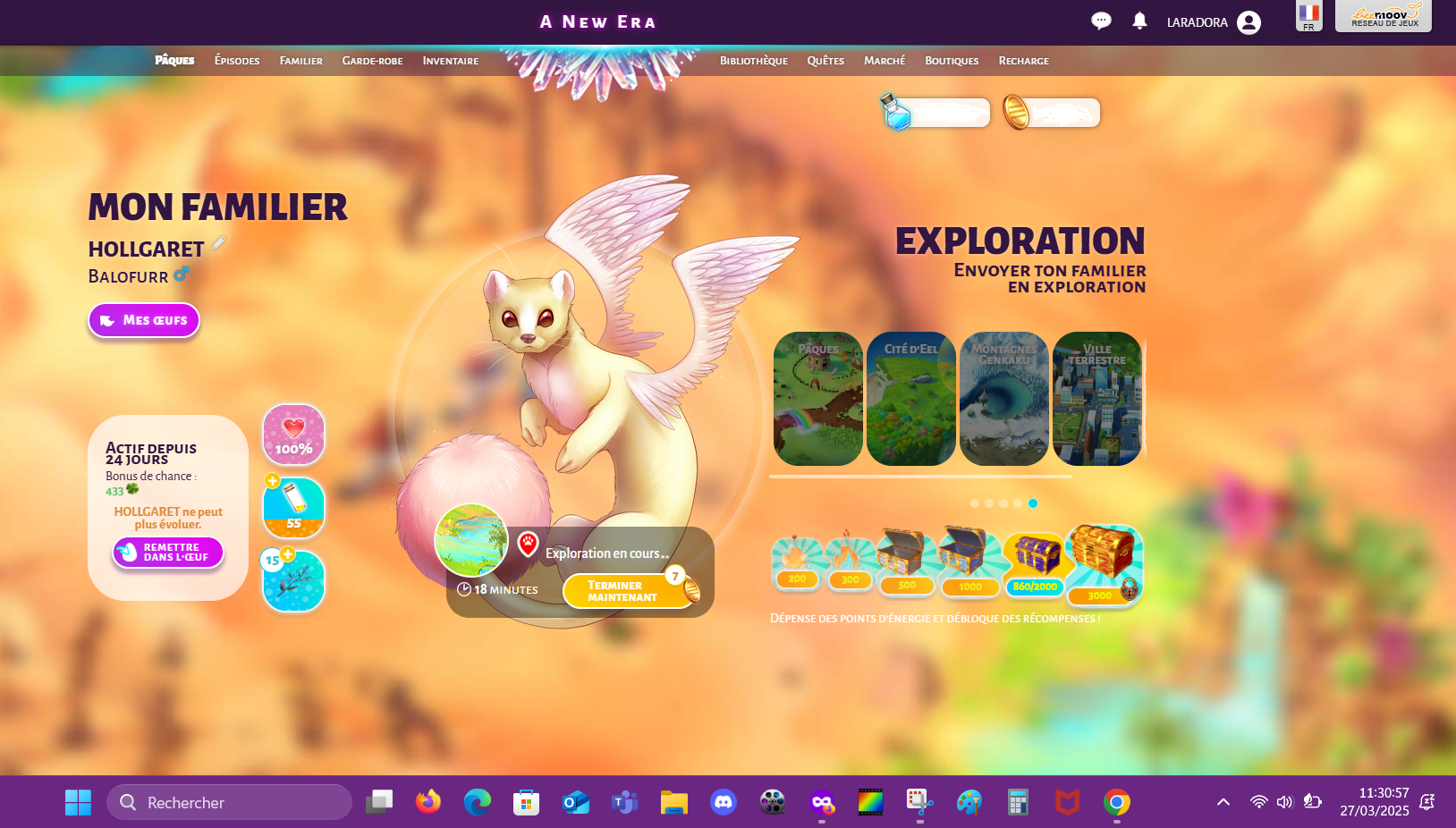Viewport: 1456px width, 828px height.
Task: Open the Familier menu item
Action: pos(301,61)
